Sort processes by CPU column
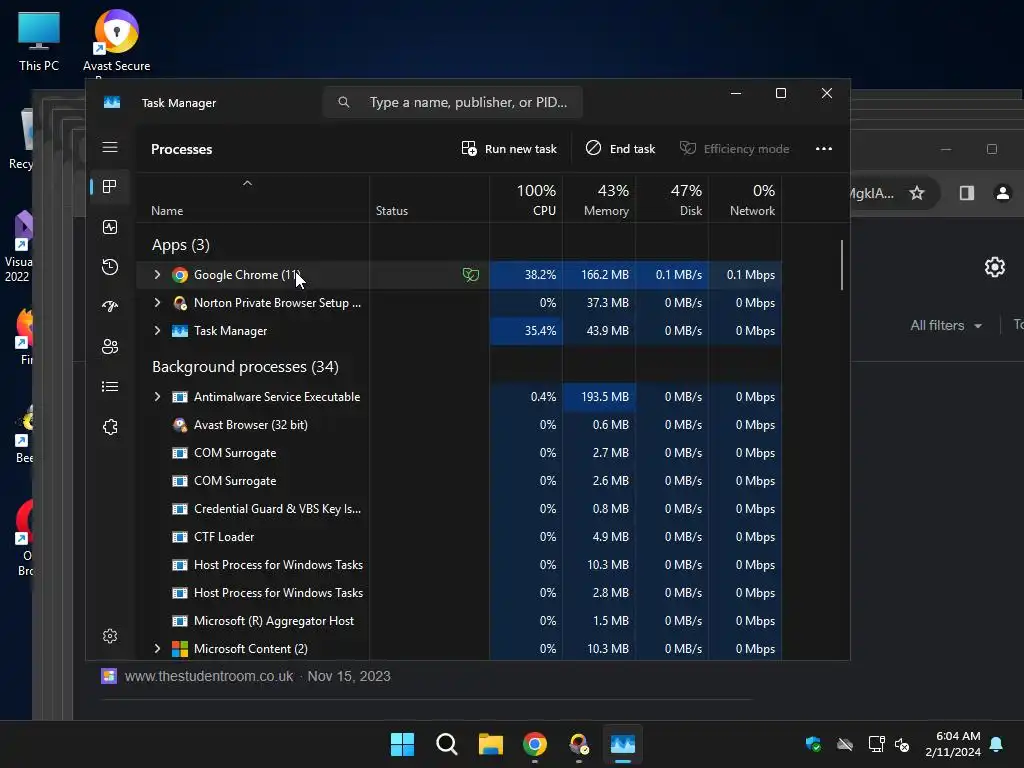Image resolution: width=1024 pixels, height=768 pixels. (526, 200)
